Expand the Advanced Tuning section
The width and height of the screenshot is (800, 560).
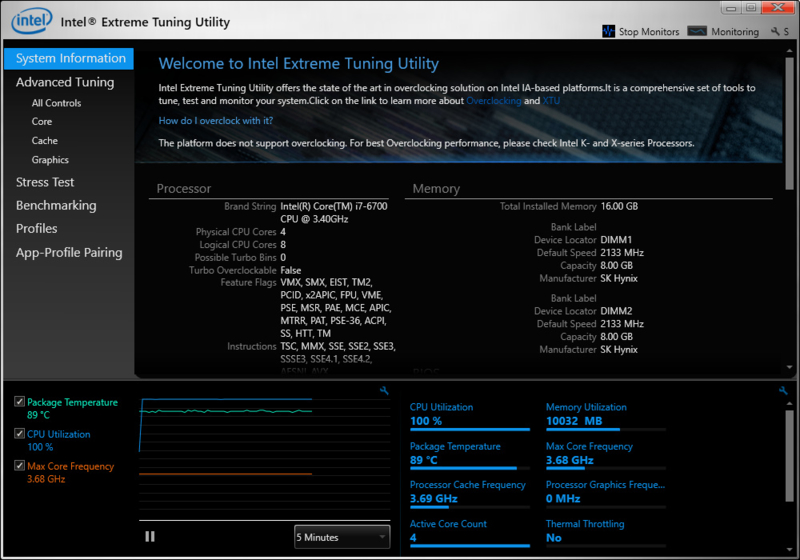[x=65, y=82]
